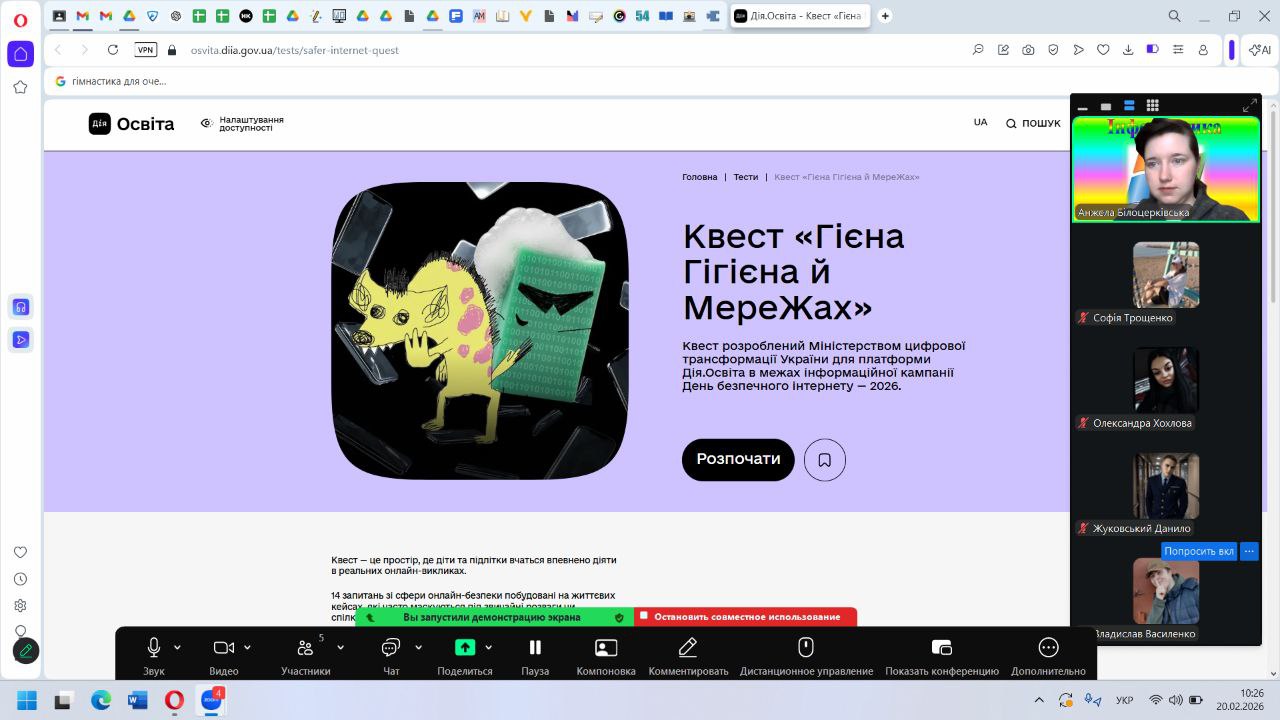Click the Opera VPN badge in the address bar

pos(146,50)
